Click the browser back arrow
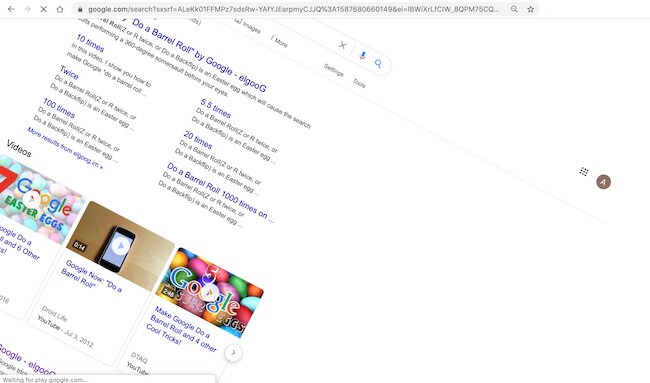 (11, 9)
